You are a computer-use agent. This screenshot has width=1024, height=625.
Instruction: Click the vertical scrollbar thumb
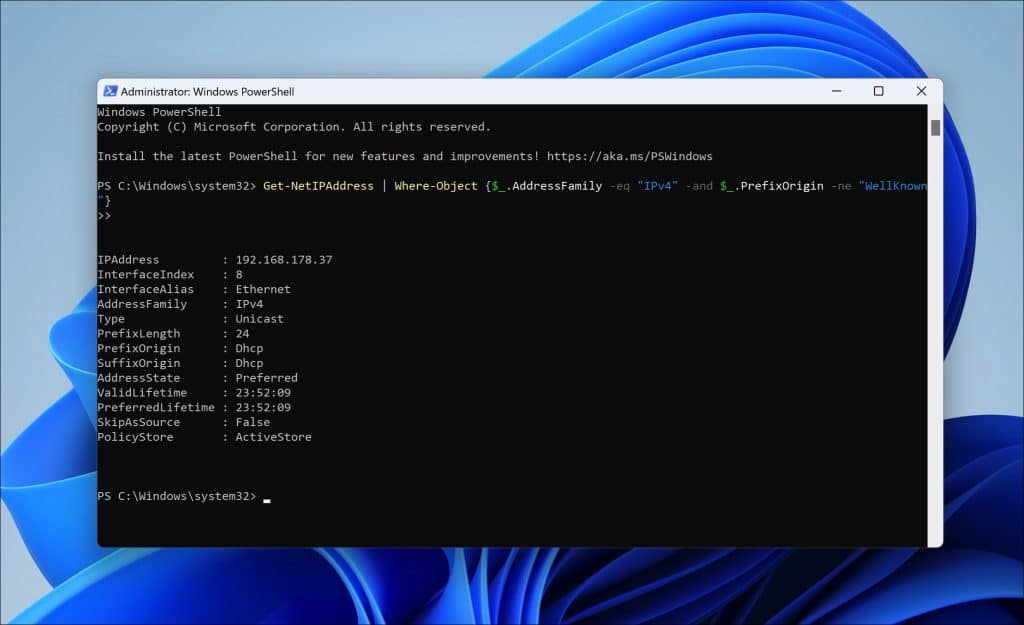pyautogui.click(x=935, y=128)
